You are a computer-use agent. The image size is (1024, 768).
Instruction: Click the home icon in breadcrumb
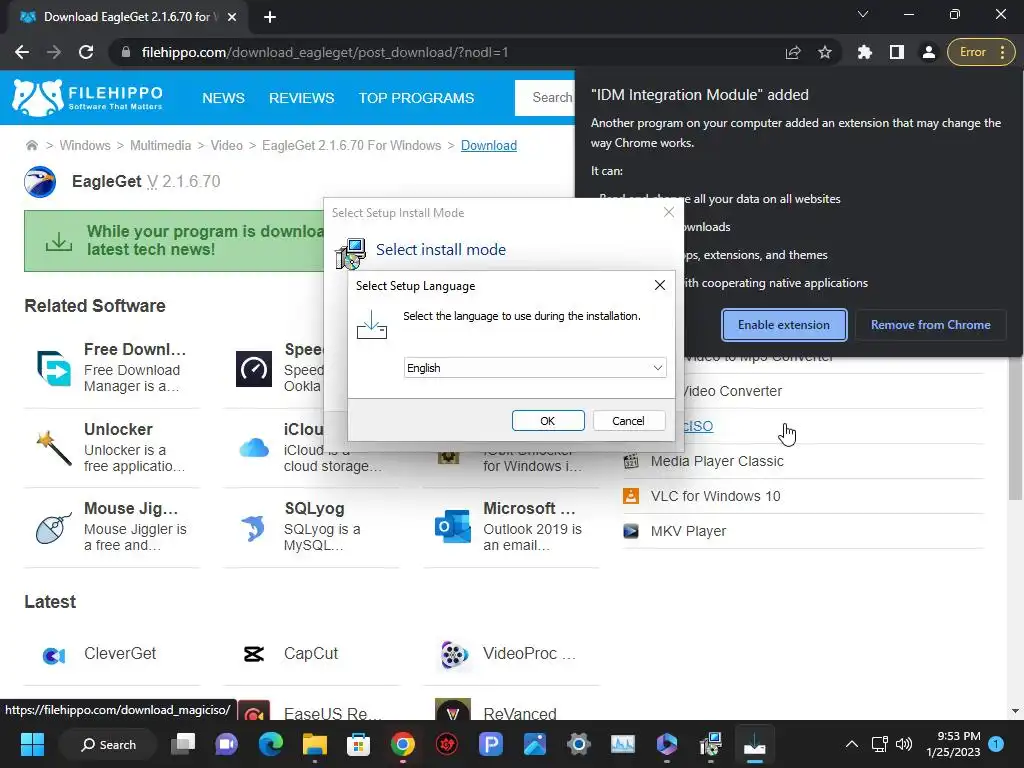click(x=31, y=145)
